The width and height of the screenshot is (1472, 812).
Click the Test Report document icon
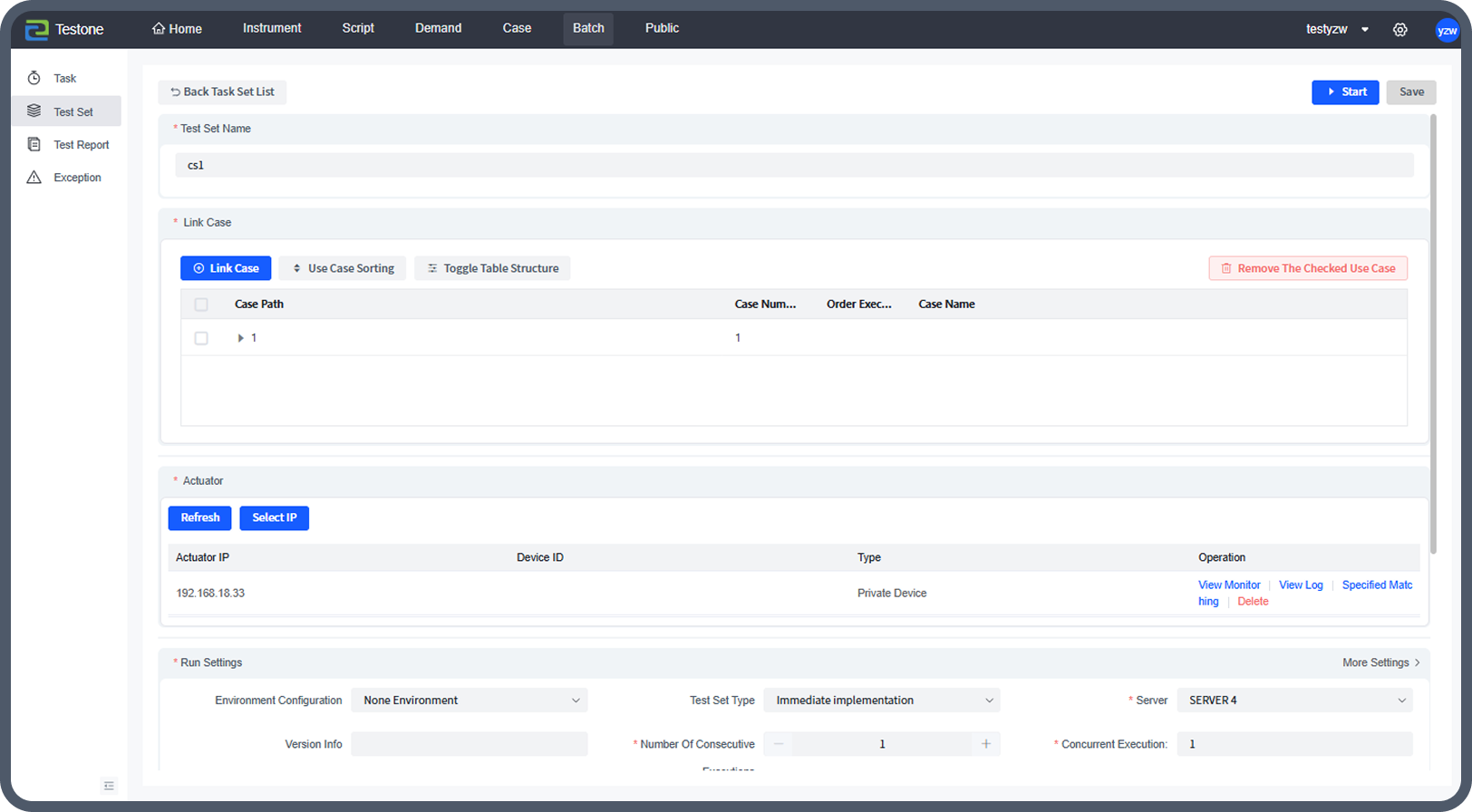click(x=34, y=145)
